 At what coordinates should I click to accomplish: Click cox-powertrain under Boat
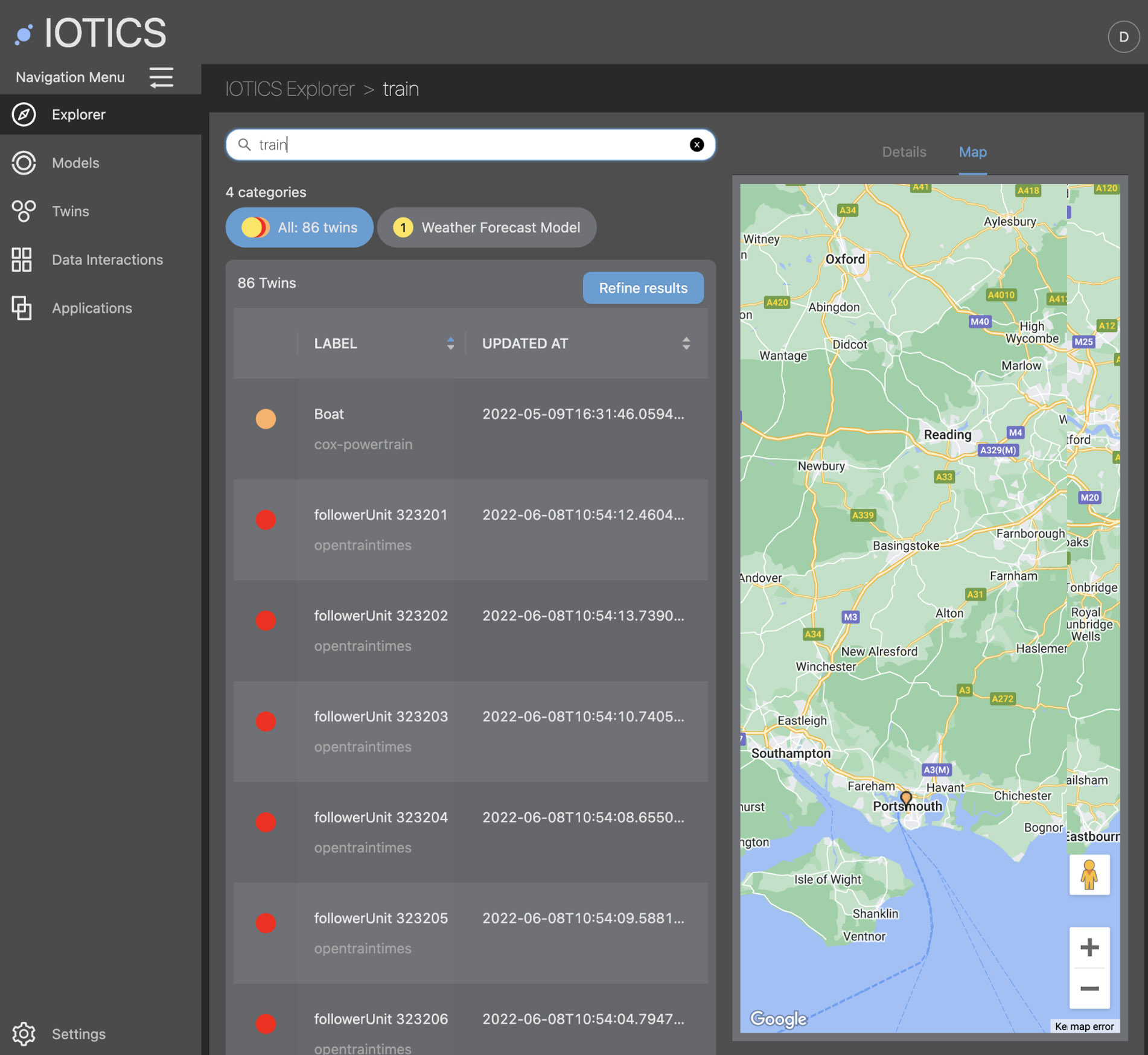(x=363, y=444)
